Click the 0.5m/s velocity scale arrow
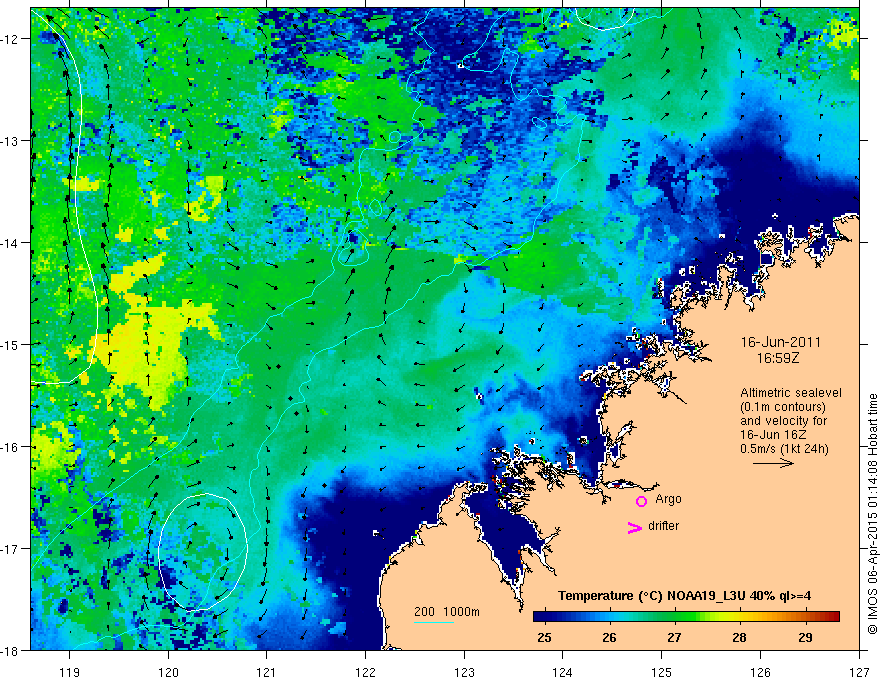Screen dimensions: 880x680 pyautogui.click(x=773, y=463)
